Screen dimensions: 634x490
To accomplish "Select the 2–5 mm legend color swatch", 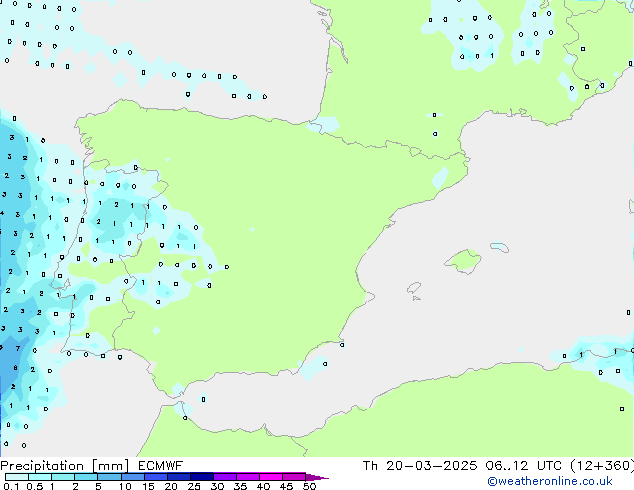I will coord(86,477).
